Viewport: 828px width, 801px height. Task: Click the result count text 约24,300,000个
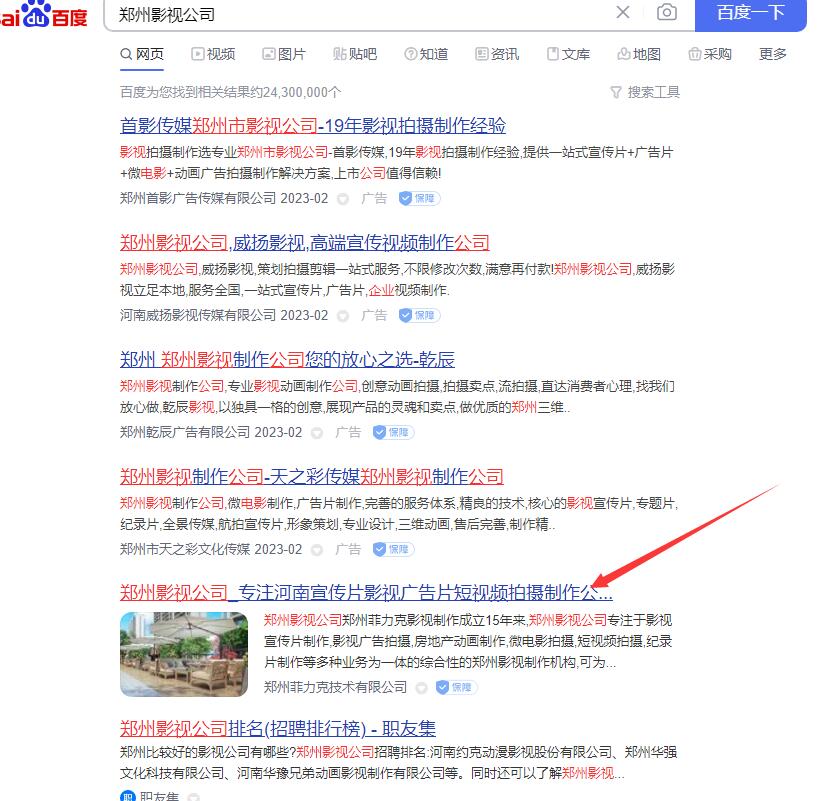[296, 92]
